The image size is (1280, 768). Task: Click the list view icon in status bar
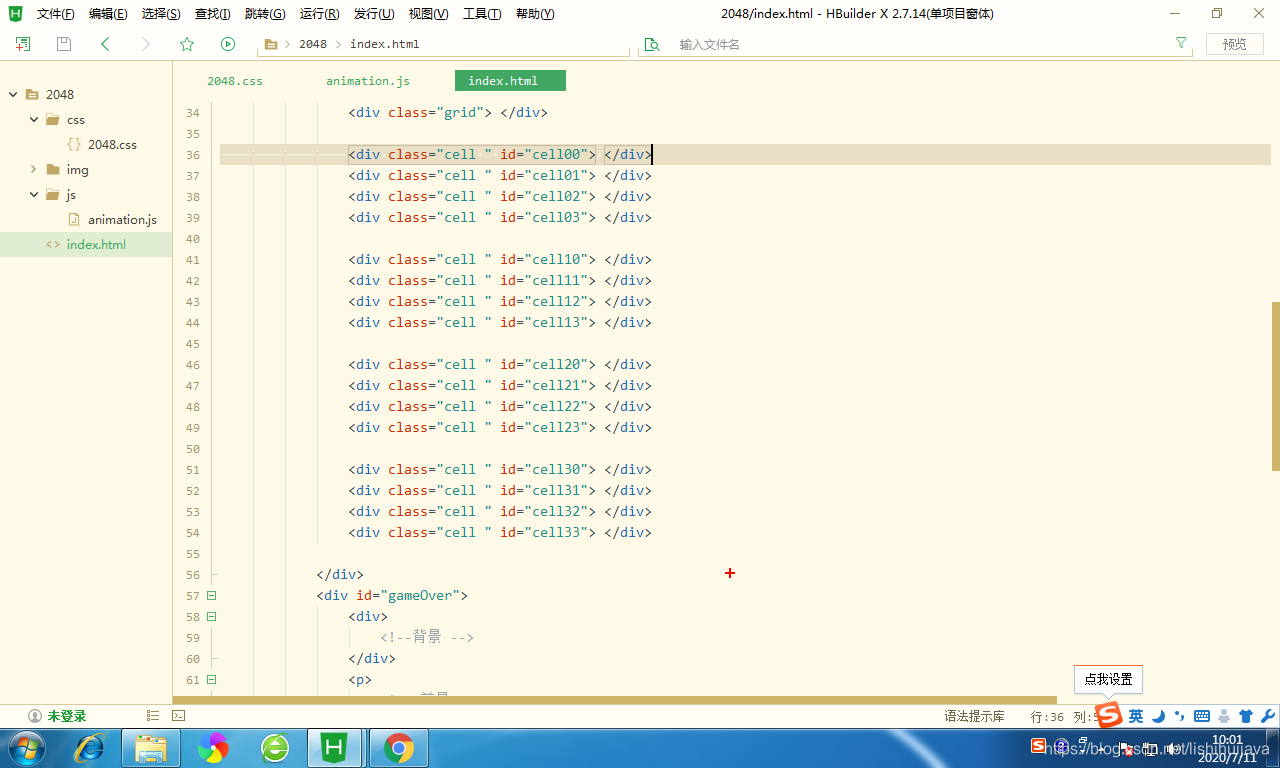click(x=153, y=716)
